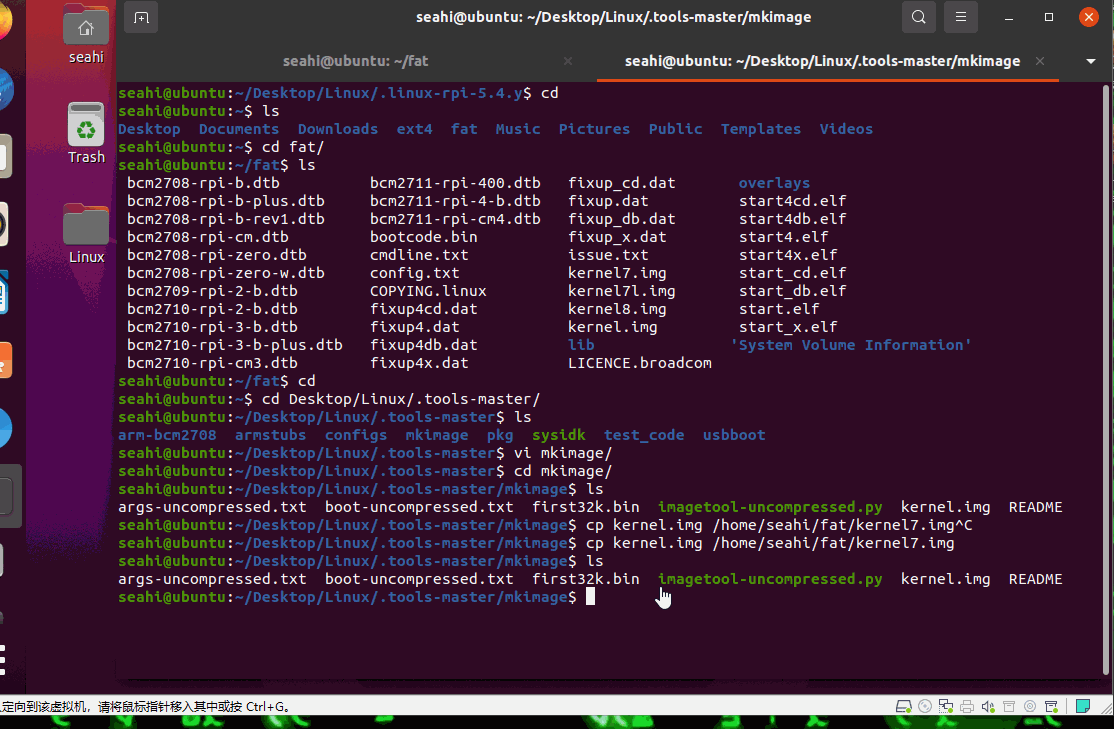Click 'README' in the last ls output
Viewport: 1114px width, 729px height.
[1035, 578]
